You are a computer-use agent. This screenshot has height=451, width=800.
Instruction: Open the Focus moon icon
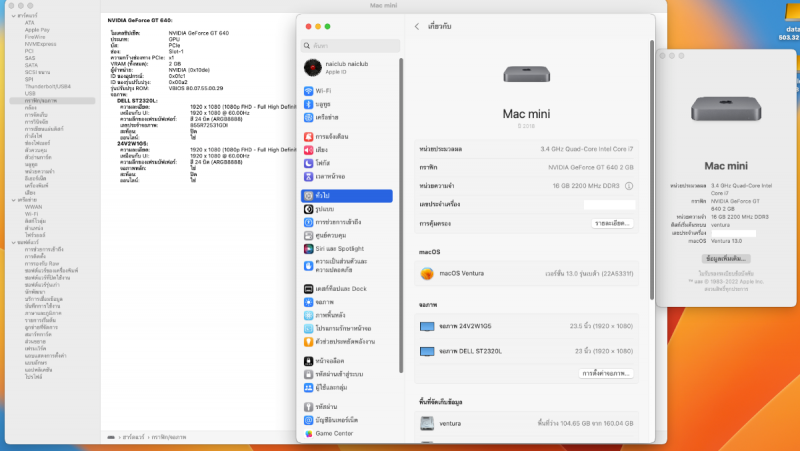click(x=308, y=163)
